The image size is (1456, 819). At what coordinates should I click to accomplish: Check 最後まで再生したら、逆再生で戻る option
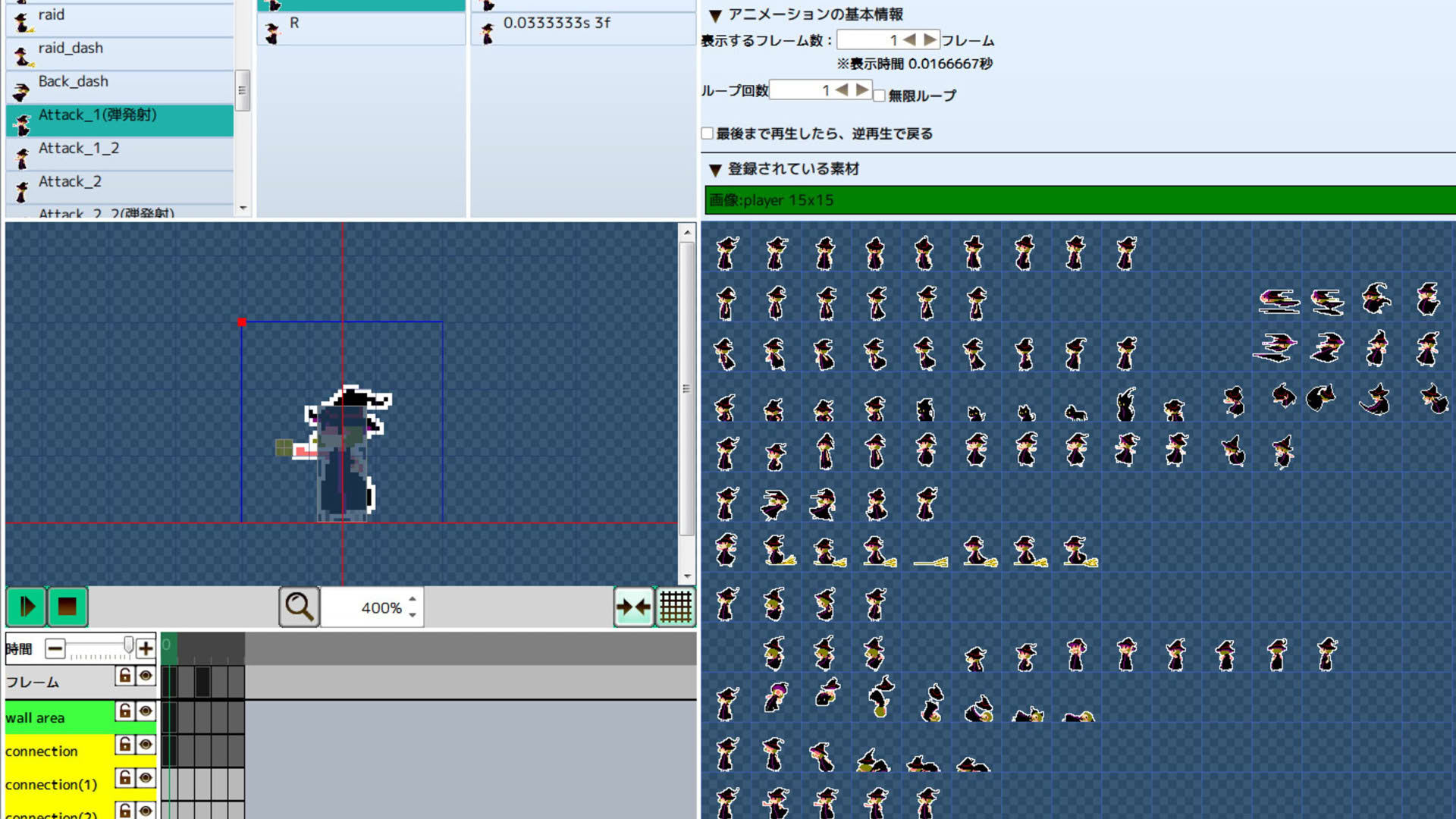708,133
